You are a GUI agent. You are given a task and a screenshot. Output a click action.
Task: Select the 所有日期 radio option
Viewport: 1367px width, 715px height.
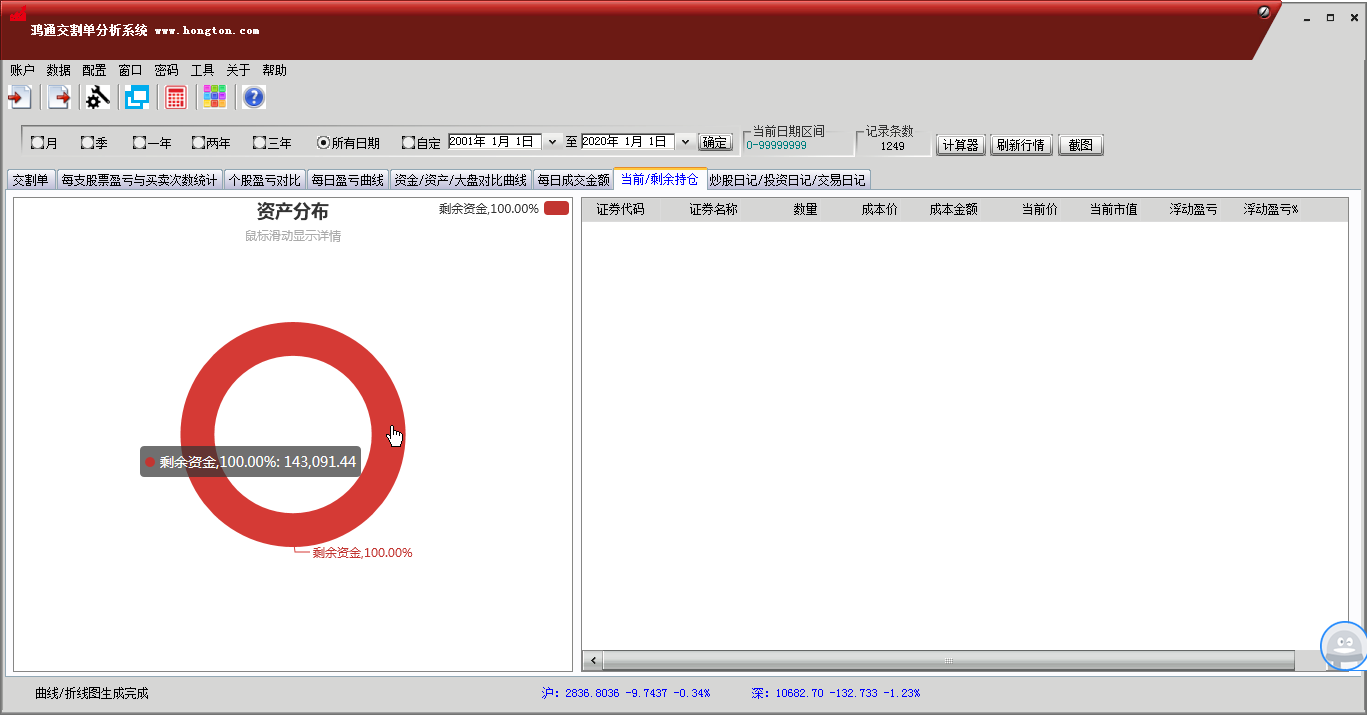348,143
